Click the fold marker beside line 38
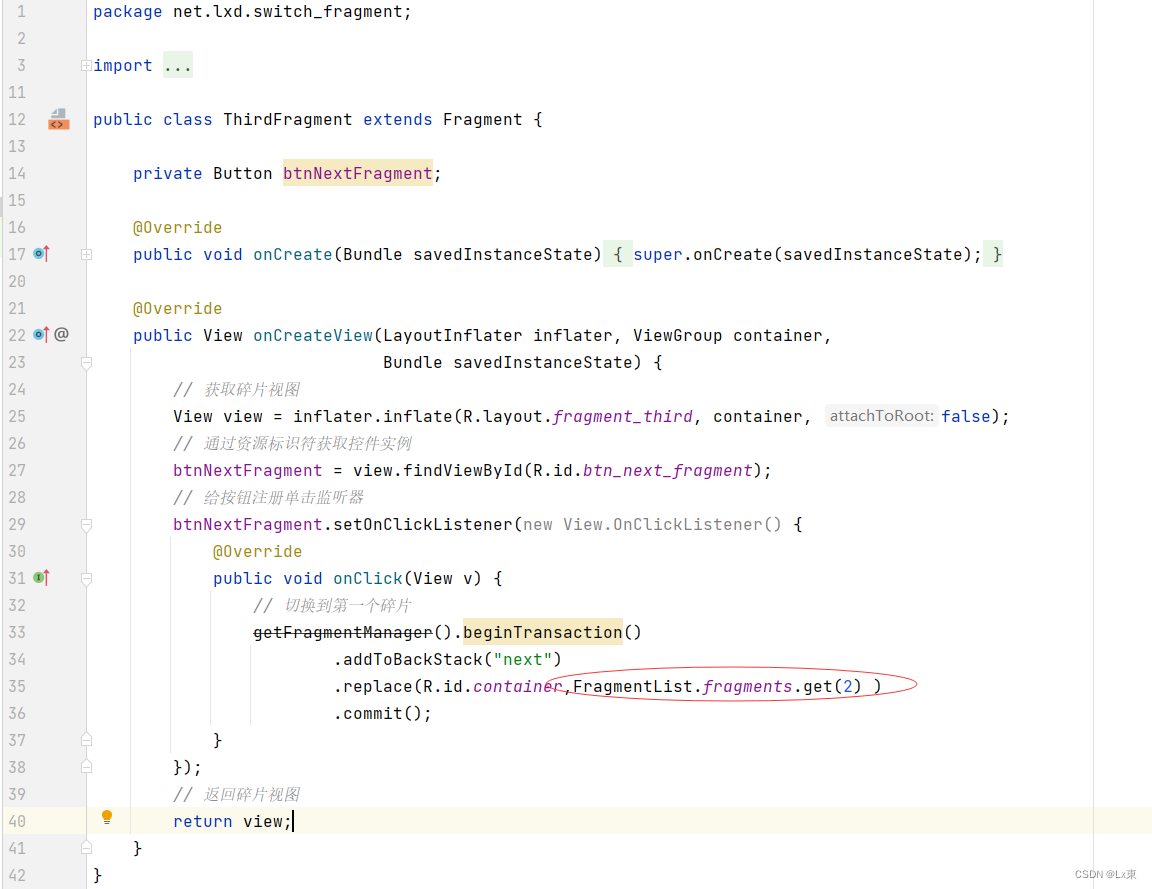 [86, 765]
